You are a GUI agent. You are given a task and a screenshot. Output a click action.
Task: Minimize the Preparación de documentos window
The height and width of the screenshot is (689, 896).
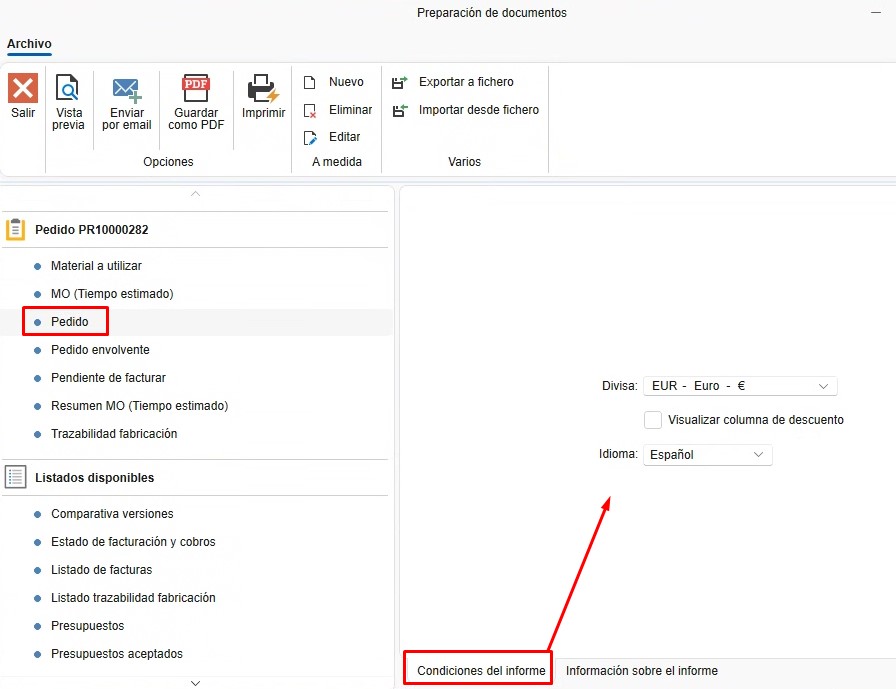(875, 13)
